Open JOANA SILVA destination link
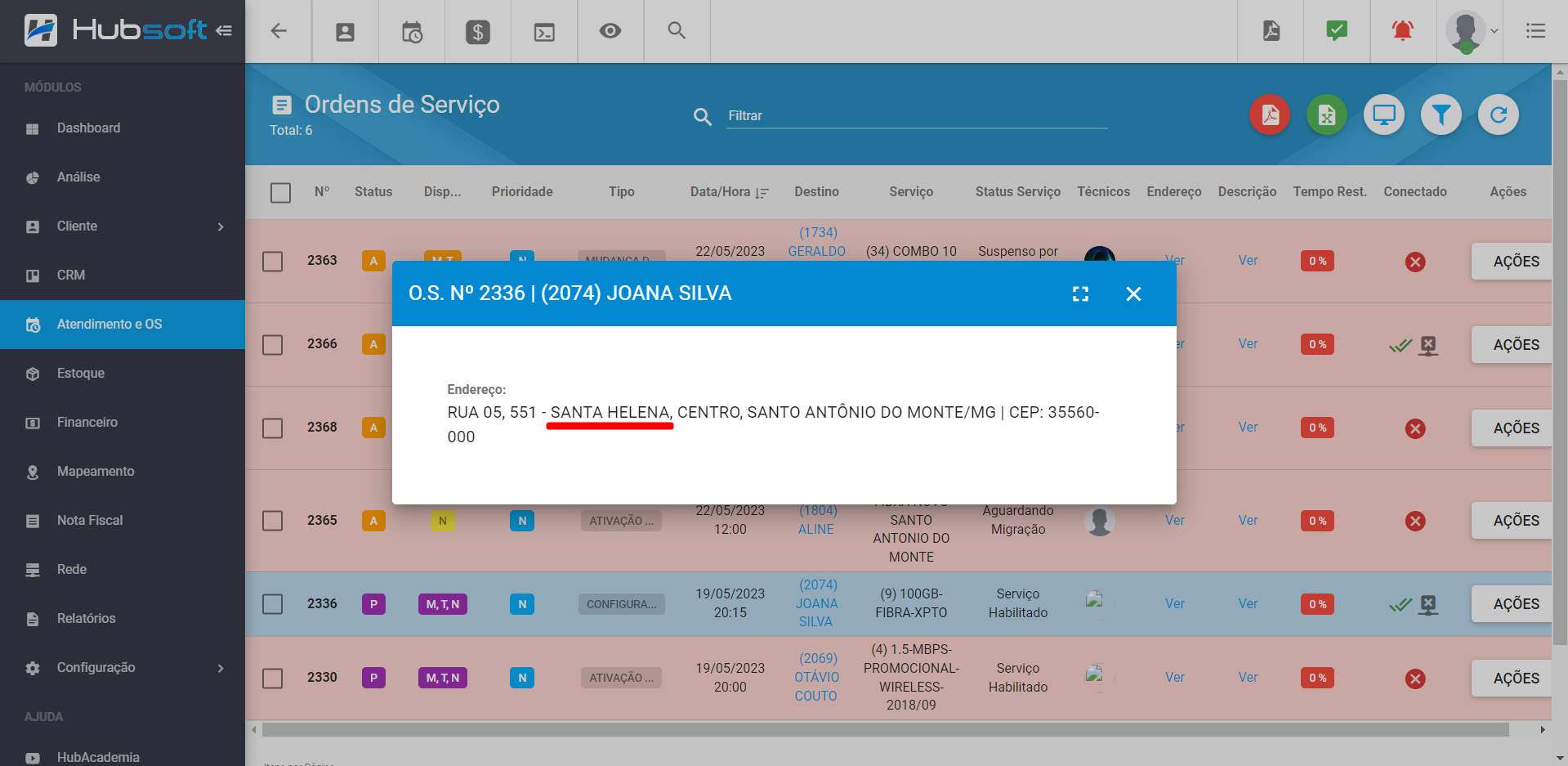Screen dimensions: 1568x766 tap(817, 603)
